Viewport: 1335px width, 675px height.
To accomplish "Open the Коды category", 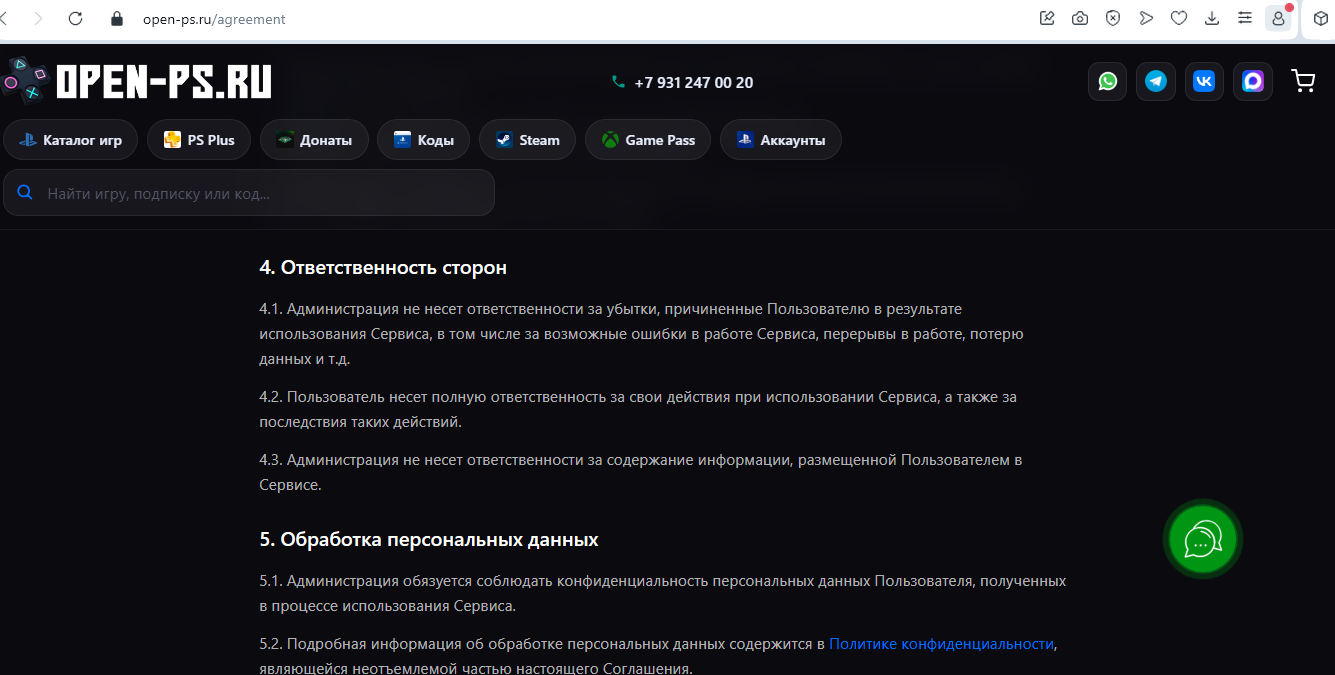I will point(423,140).
